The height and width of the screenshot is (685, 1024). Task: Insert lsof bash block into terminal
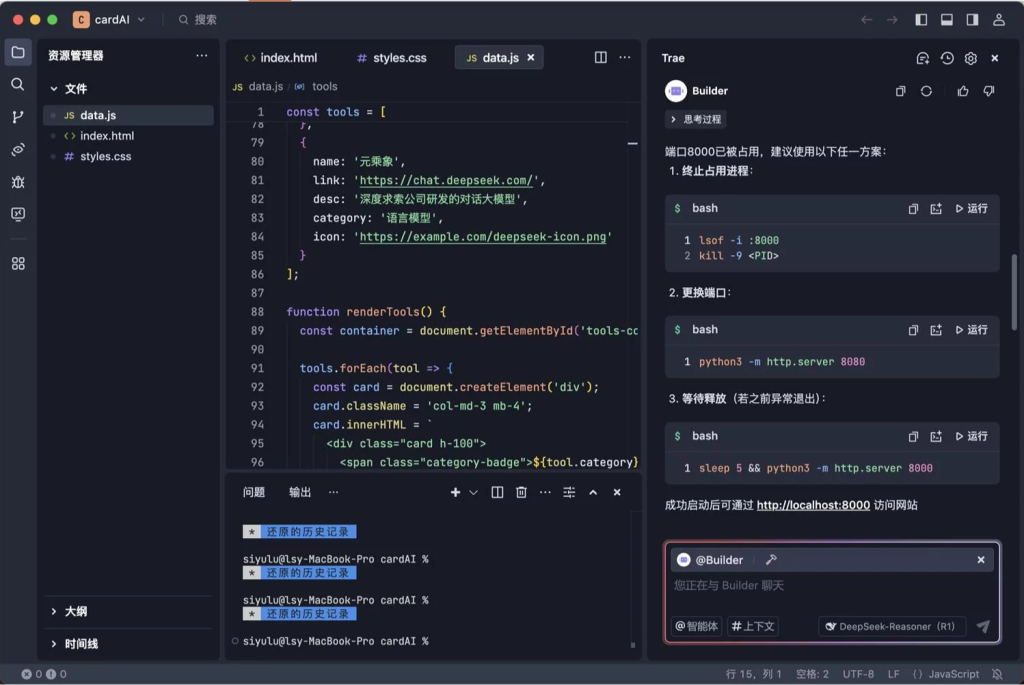click(936, 209)
